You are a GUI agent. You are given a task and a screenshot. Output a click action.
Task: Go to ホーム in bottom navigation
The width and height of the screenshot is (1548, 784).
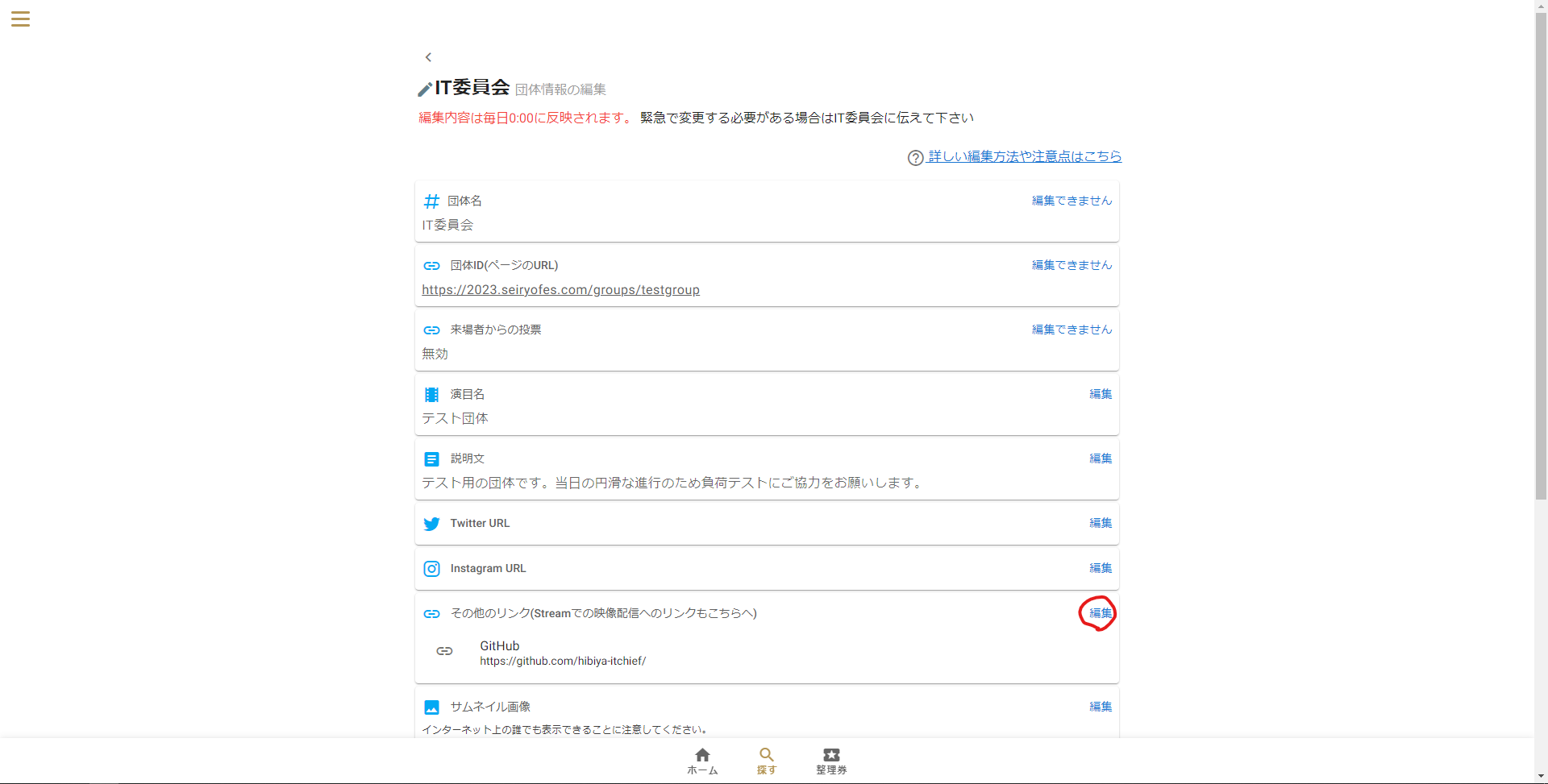[702, 761]
